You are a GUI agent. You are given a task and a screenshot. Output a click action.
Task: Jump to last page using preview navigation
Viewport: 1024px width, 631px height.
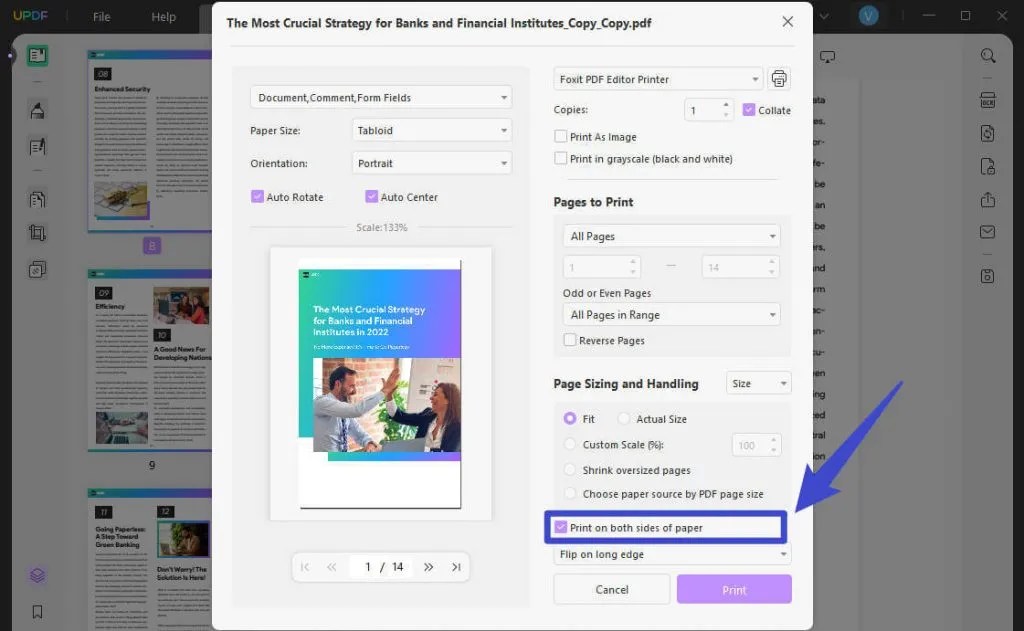[x=456, y=567]
